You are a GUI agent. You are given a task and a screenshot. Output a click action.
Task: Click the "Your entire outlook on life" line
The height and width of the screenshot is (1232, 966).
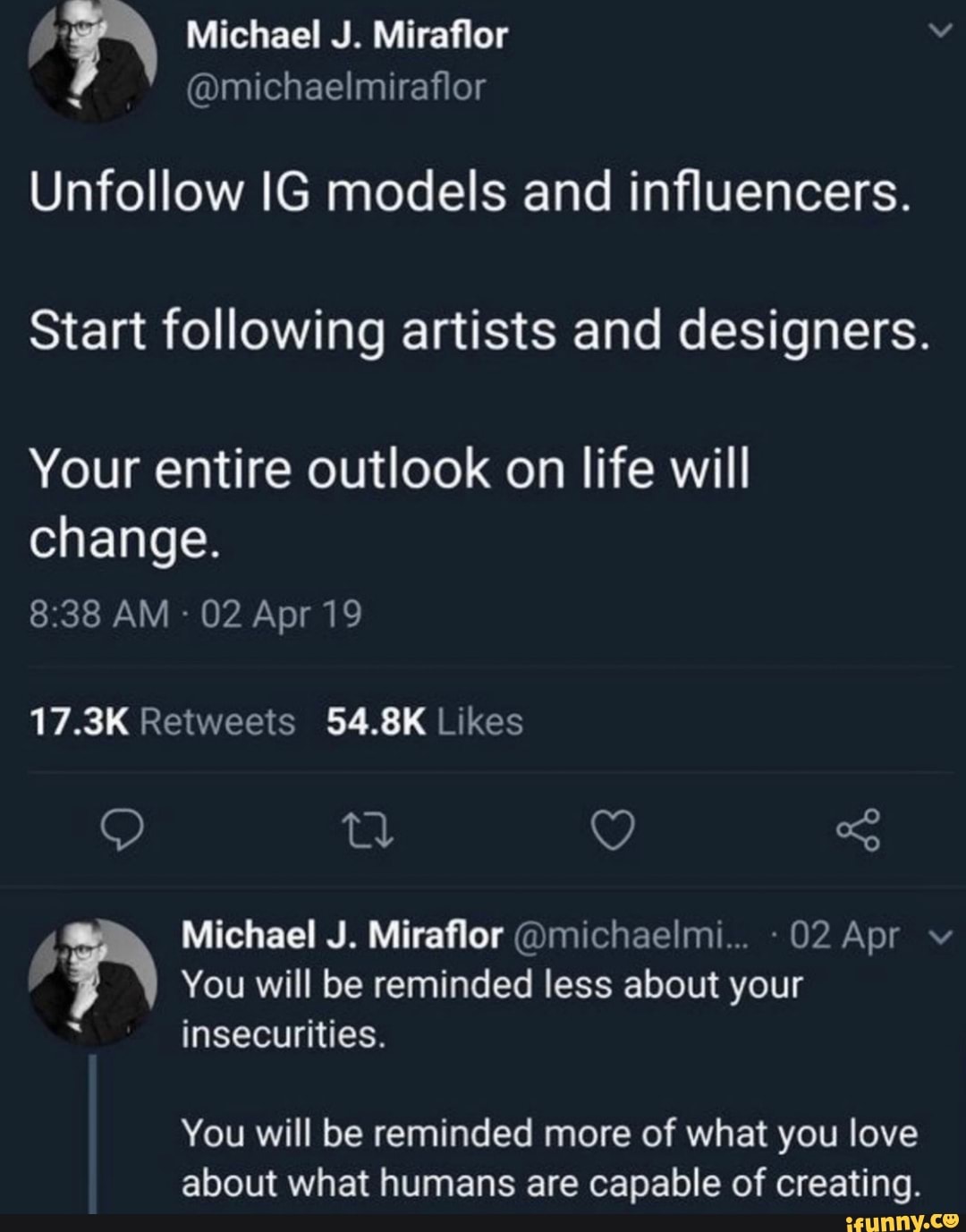[388, 472]
